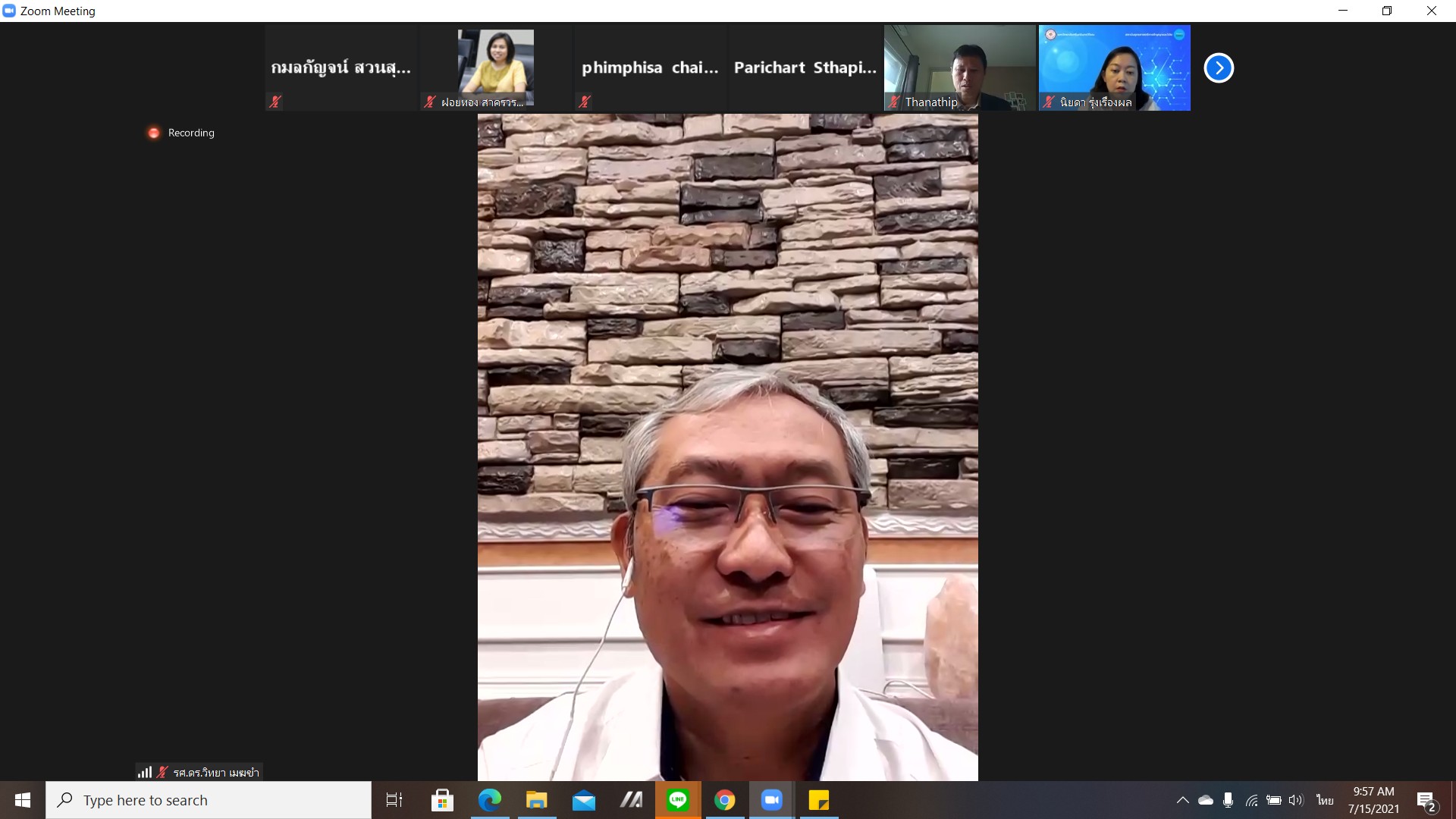Open LINE app in taskbar
Image resolution: width=1456 pixels, height=819 pixels.
[x=678, y=800]
